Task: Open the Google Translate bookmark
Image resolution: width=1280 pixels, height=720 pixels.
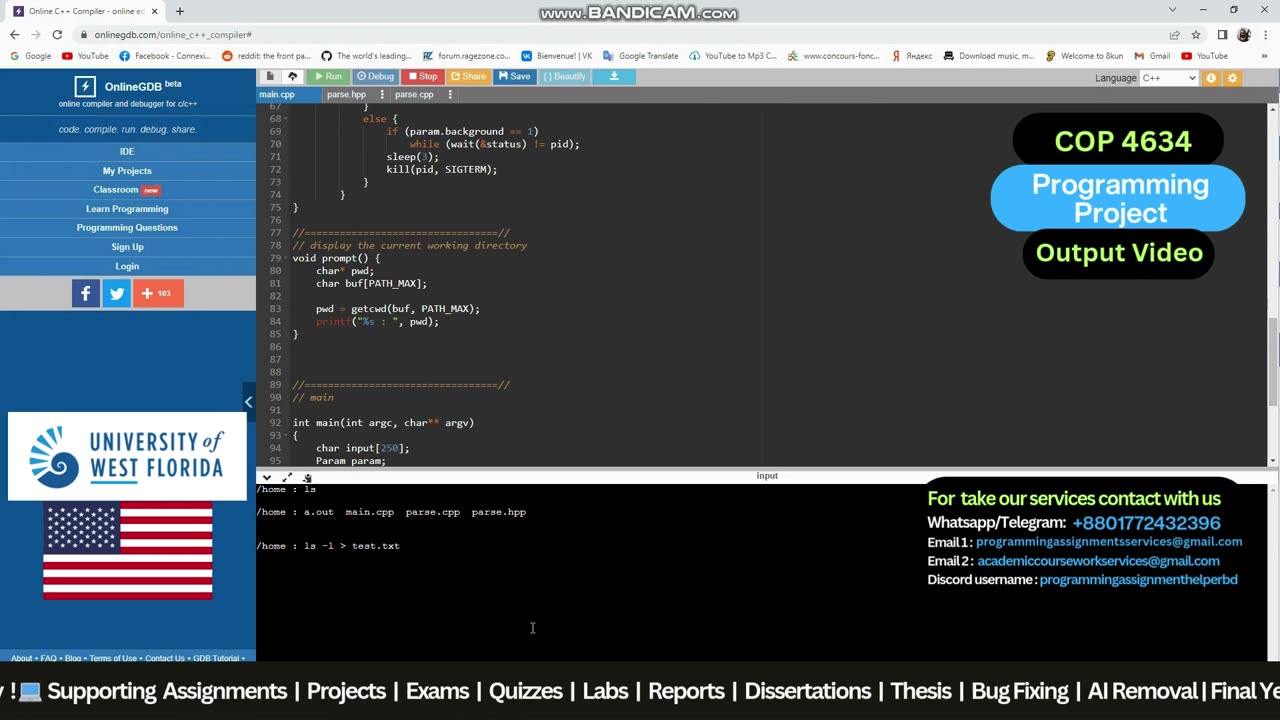Action: pyautogui.click(x=641, y=56)
